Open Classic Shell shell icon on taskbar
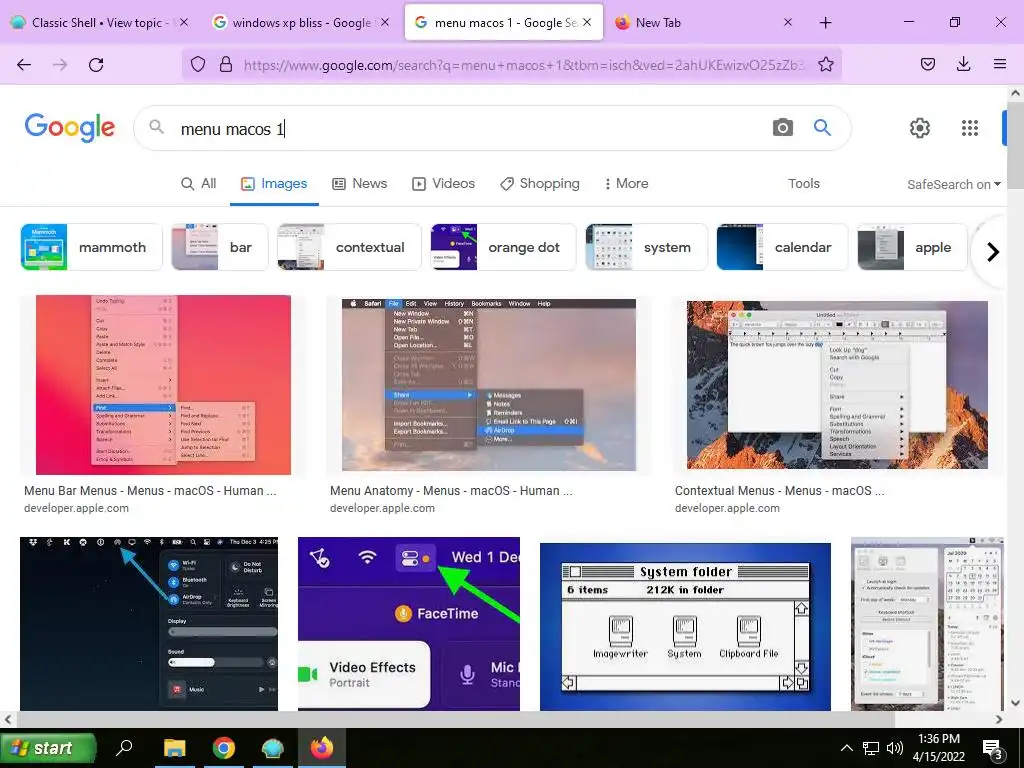Viewport: 1024px width, 768px height. (272, 748)
